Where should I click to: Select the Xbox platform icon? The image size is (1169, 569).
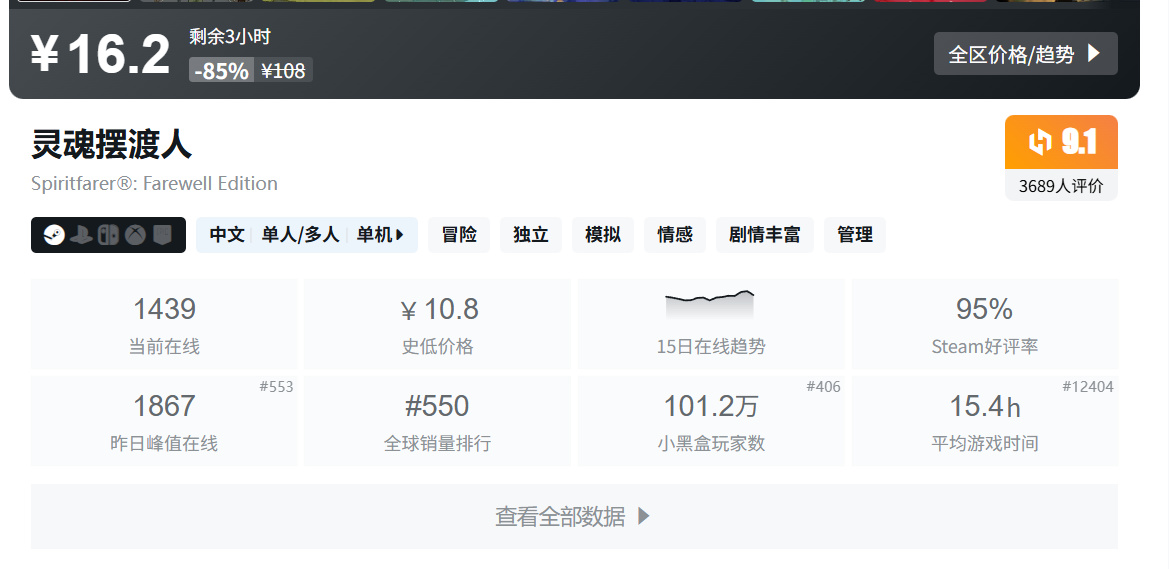click(x=135, y=235)
